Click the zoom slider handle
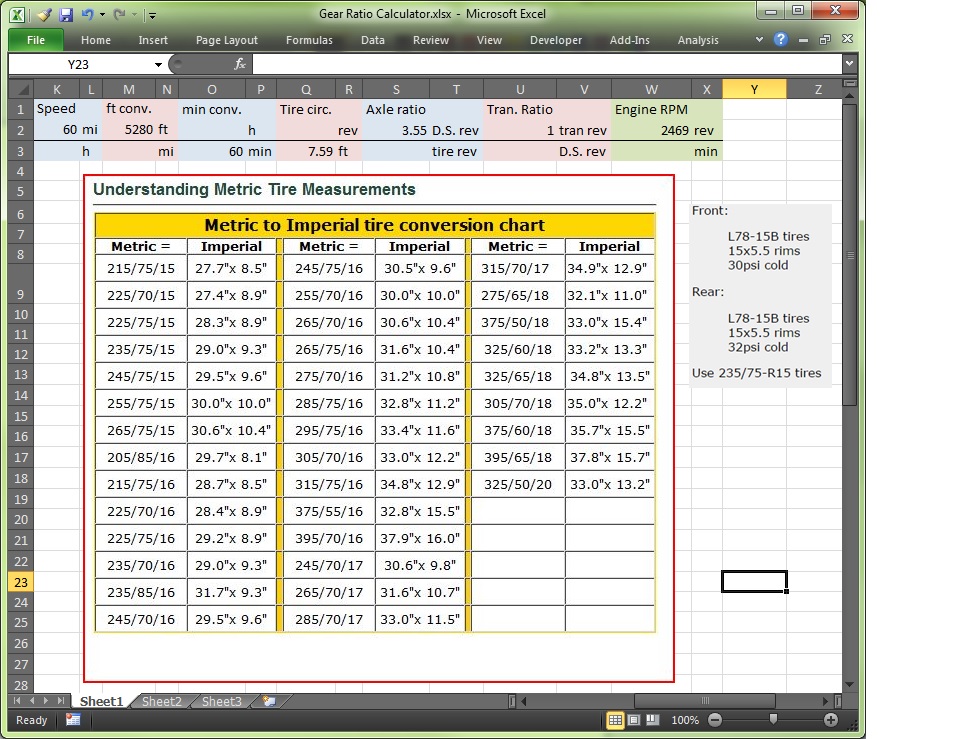The width and height of the screenshot is (960, 739). pyautogui.click(x=773, y=719)
